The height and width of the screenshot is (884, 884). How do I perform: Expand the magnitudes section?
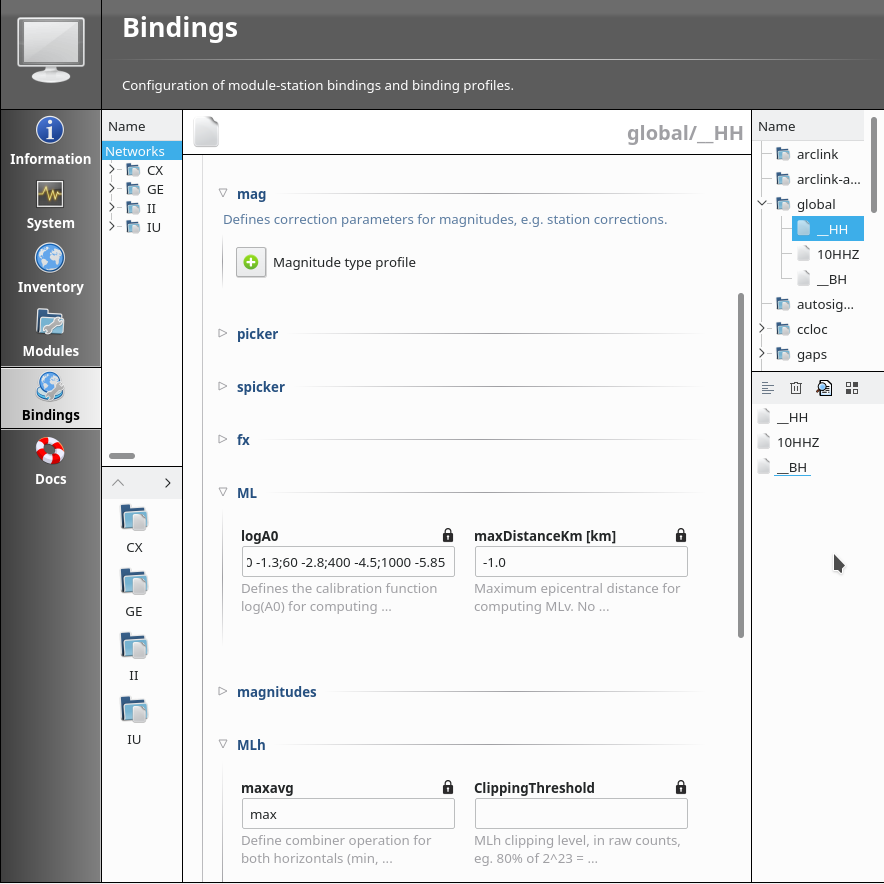(x=223, y=691)
